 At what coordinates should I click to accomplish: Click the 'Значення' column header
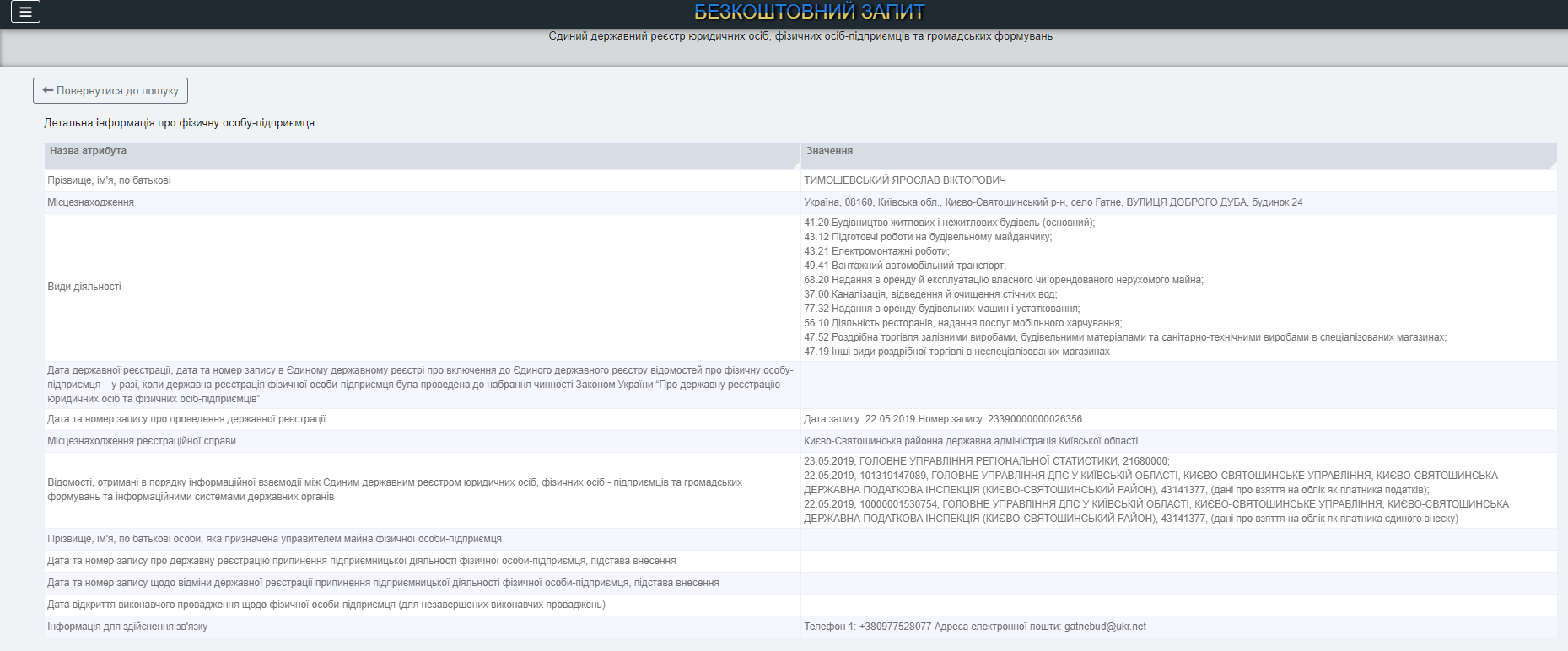pyautogui.click(x=829, y=151)
